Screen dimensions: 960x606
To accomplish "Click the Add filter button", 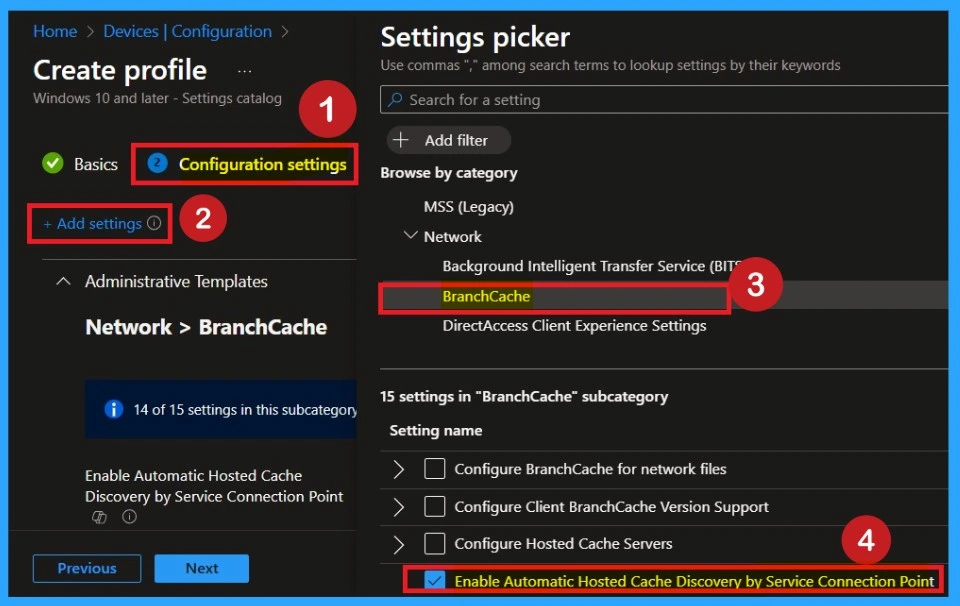I will click(448, 140).
